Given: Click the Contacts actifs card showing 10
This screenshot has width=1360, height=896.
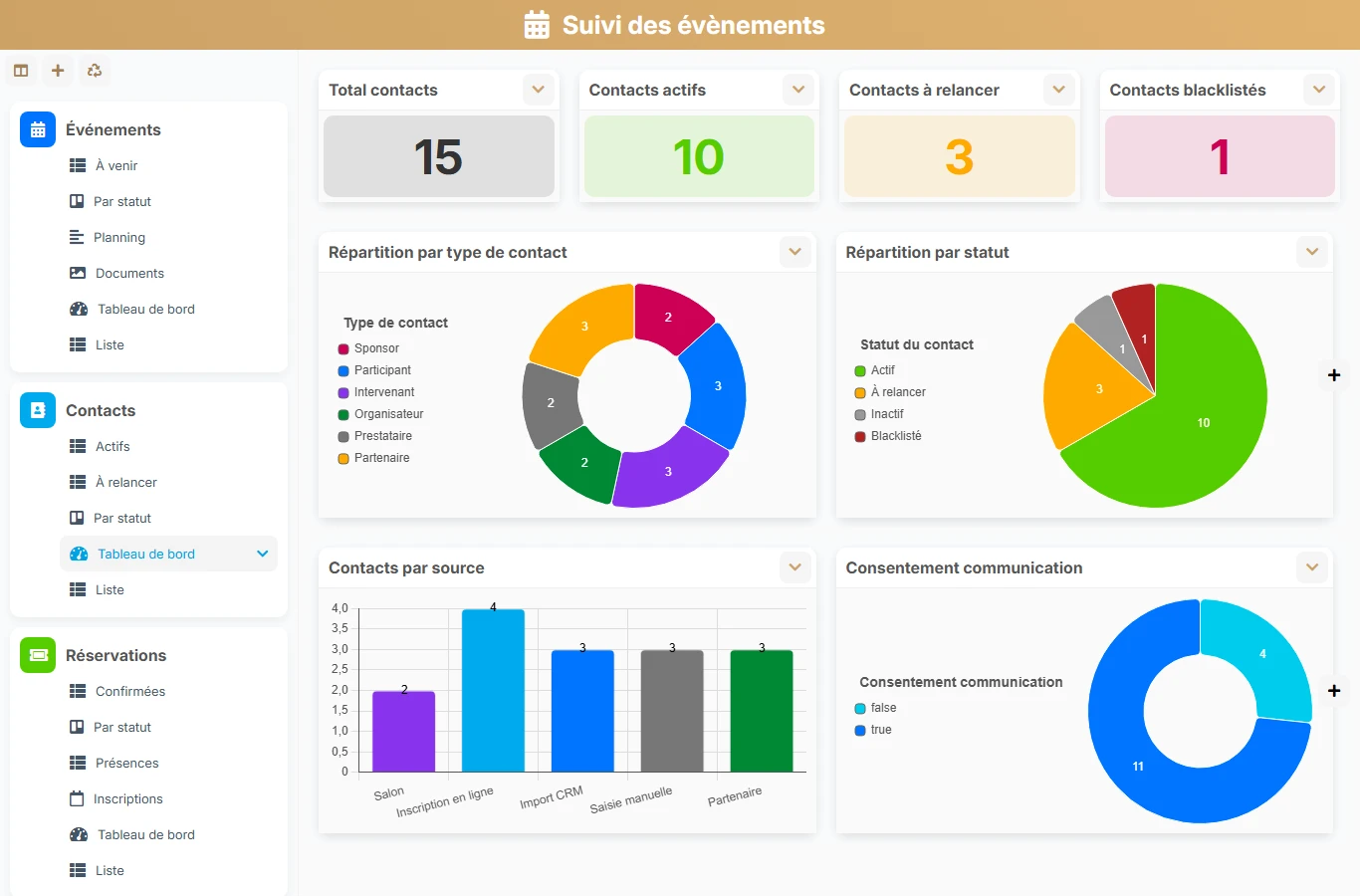Looking at the screenshot, I should (x=699, y=156).
